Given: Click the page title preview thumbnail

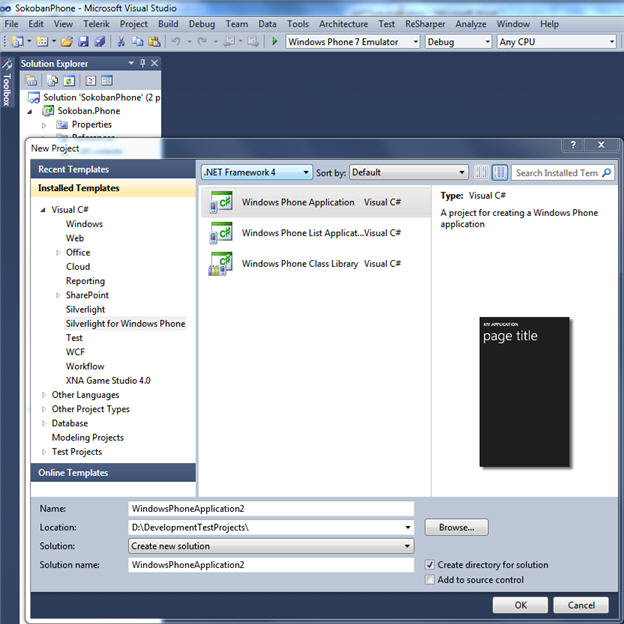Looking at the screenshot, I should pos(524,392).
